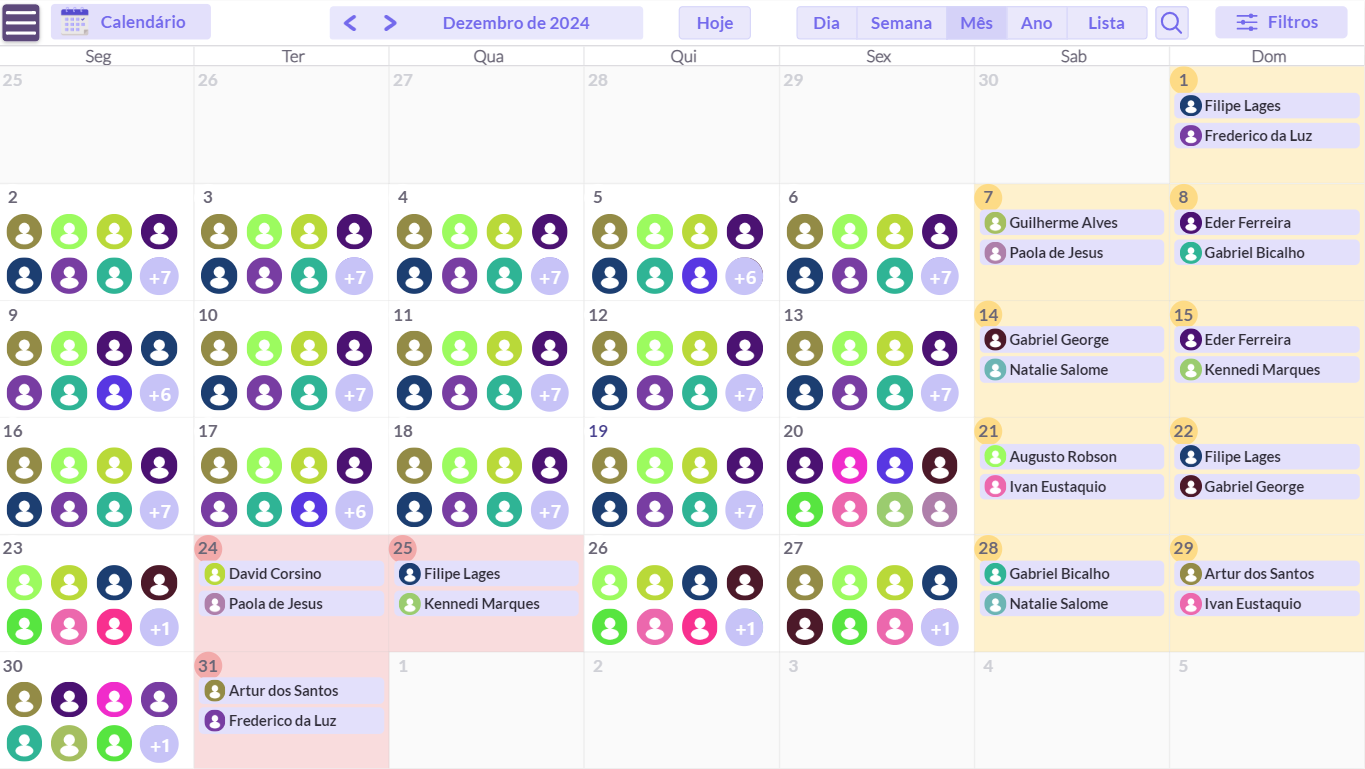The height and width of the screenshot is (769, 1365).
Task: Open Kennedi Marques entry on December 25
Action: click(487, 604)
